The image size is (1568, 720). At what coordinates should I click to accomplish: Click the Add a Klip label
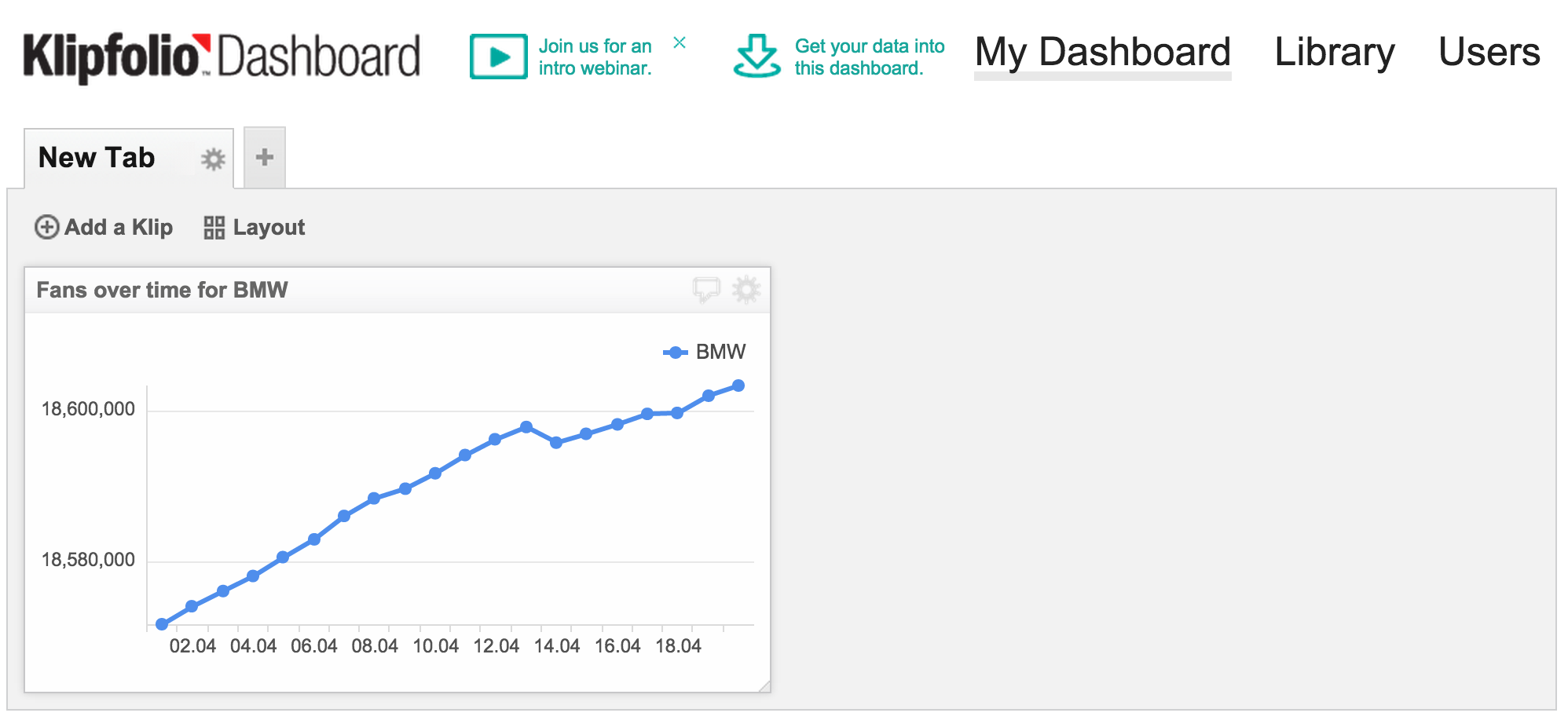tap(119, 227)
